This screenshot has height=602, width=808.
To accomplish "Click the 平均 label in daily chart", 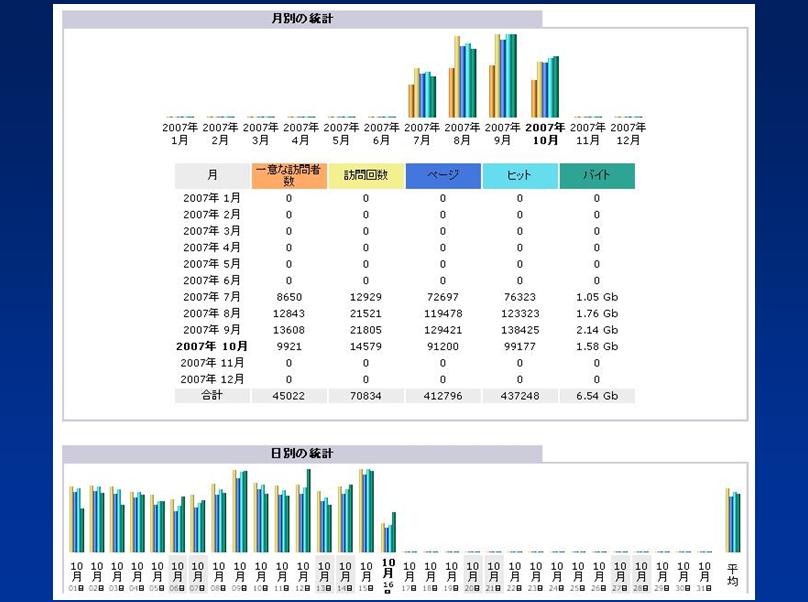I will (x=733, y=573).
